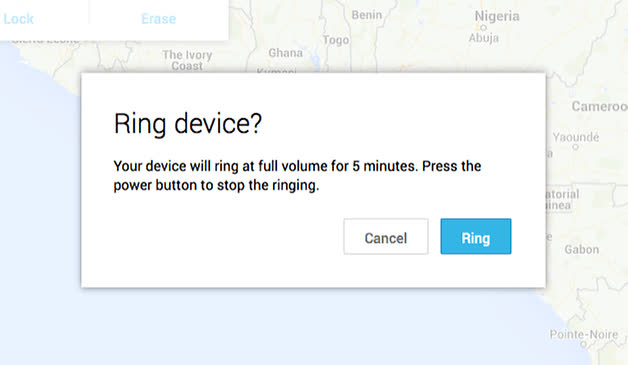Select the Ghana country label

pyautogui.click(x=286, y=53)
